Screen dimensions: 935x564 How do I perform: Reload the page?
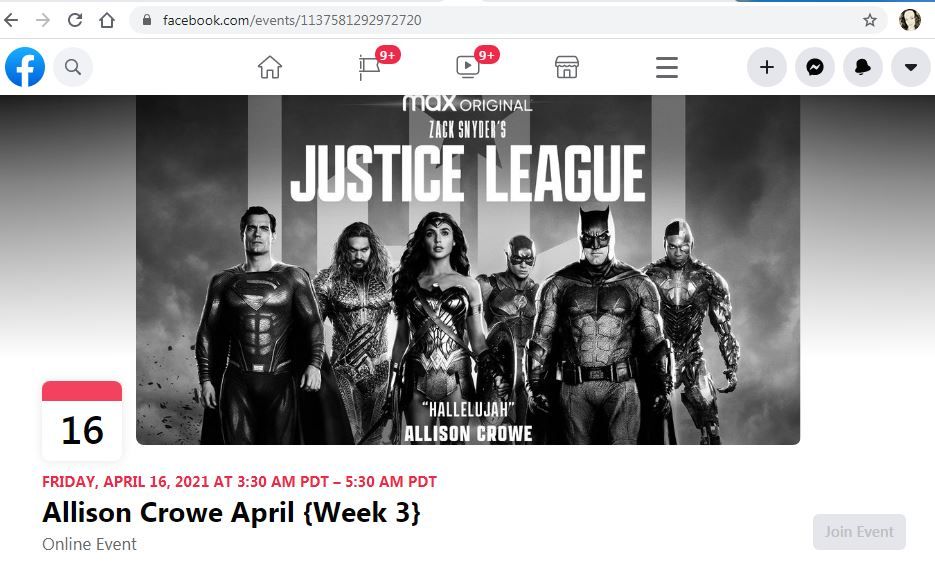click(75, 20)
